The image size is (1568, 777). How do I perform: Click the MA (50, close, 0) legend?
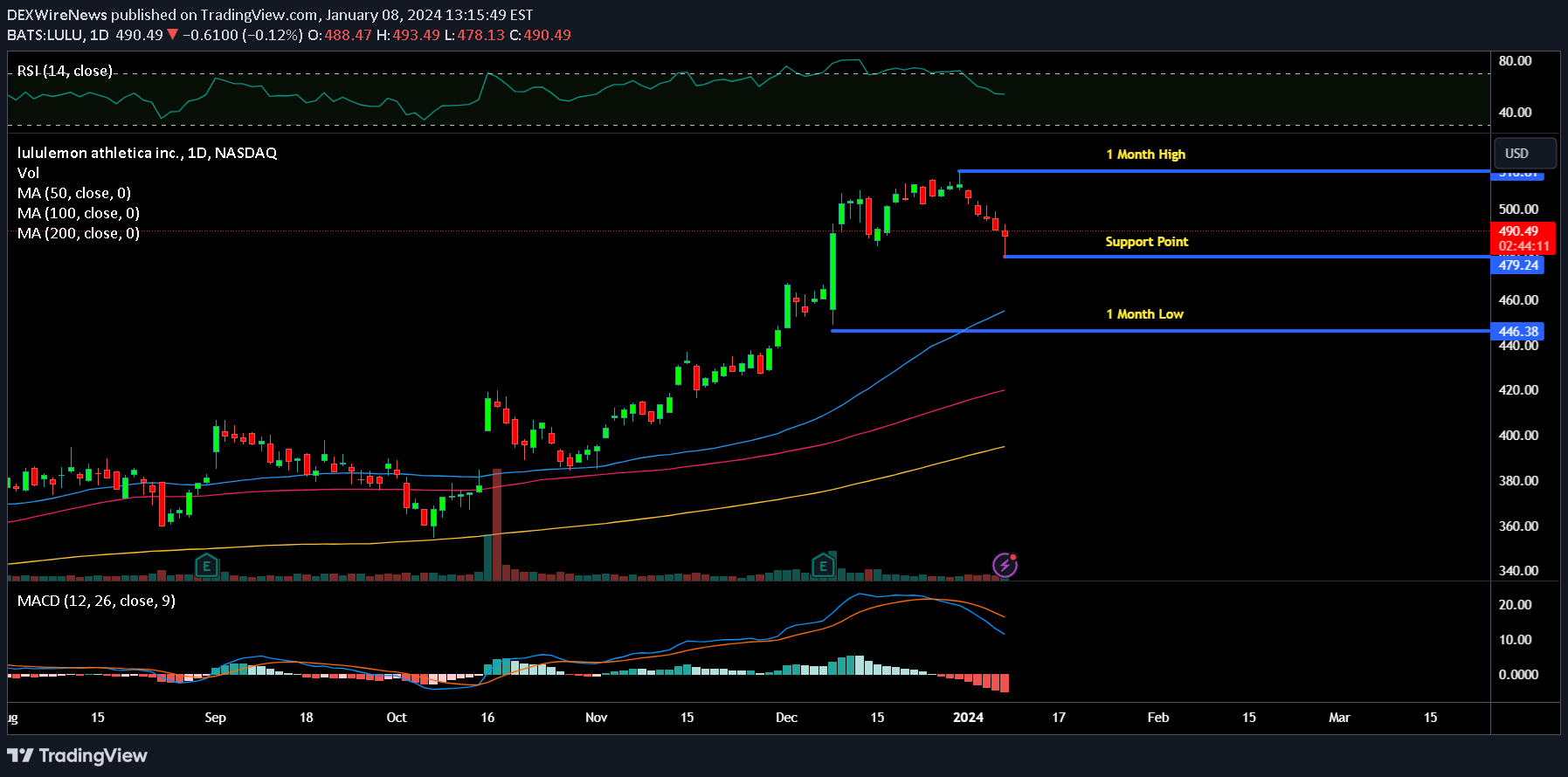click(74, 193)
